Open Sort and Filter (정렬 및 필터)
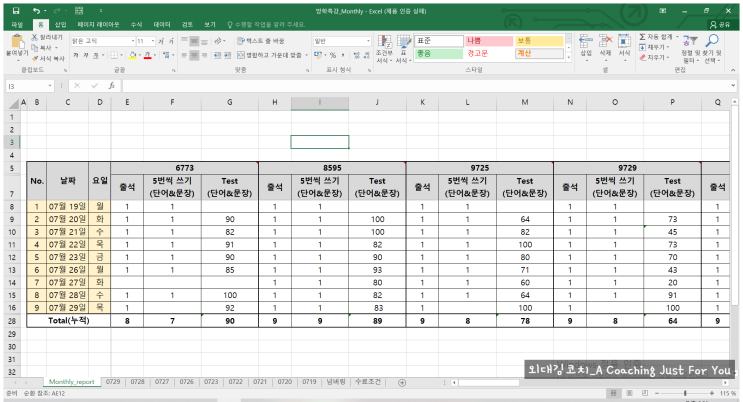743x402 pixels. [x=690, y=48]
